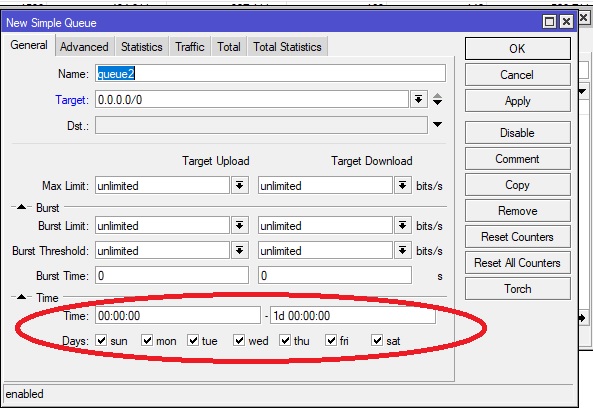Click the Target address field
Screen dimensions: 593x420
(x=252, y=99)
